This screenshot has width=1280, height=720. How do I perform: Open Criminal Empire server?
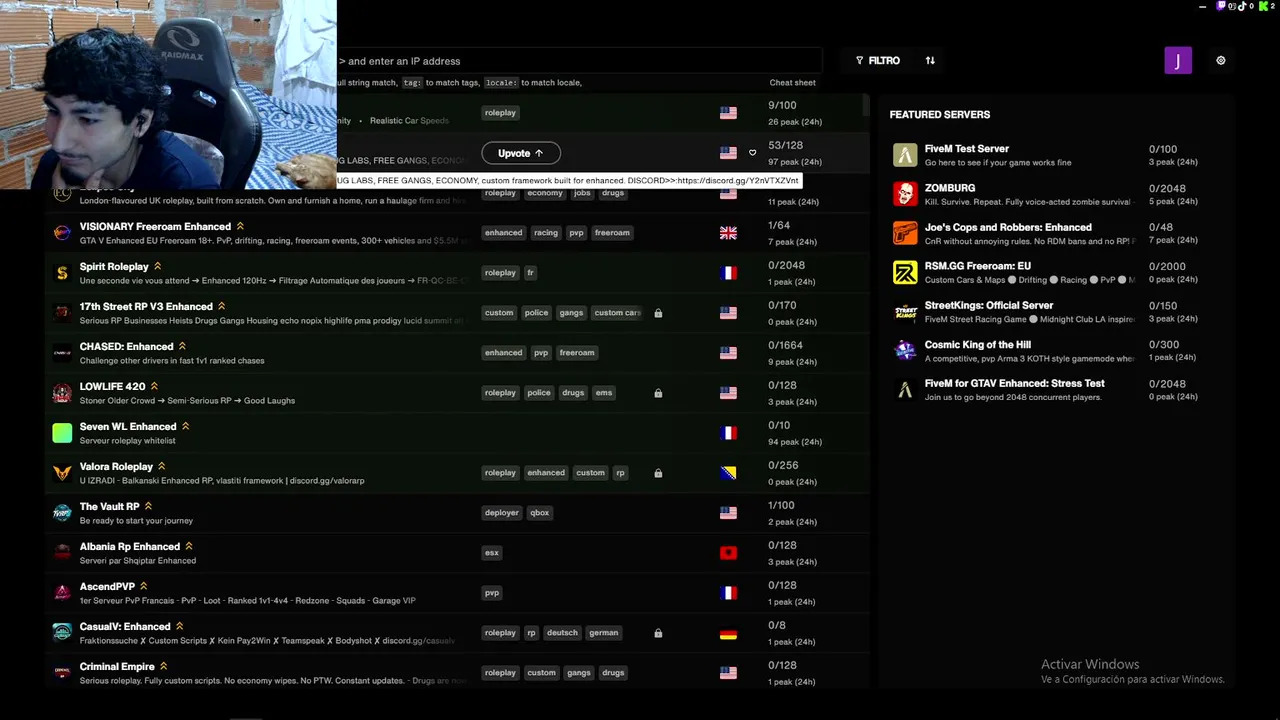click(117, 667)
